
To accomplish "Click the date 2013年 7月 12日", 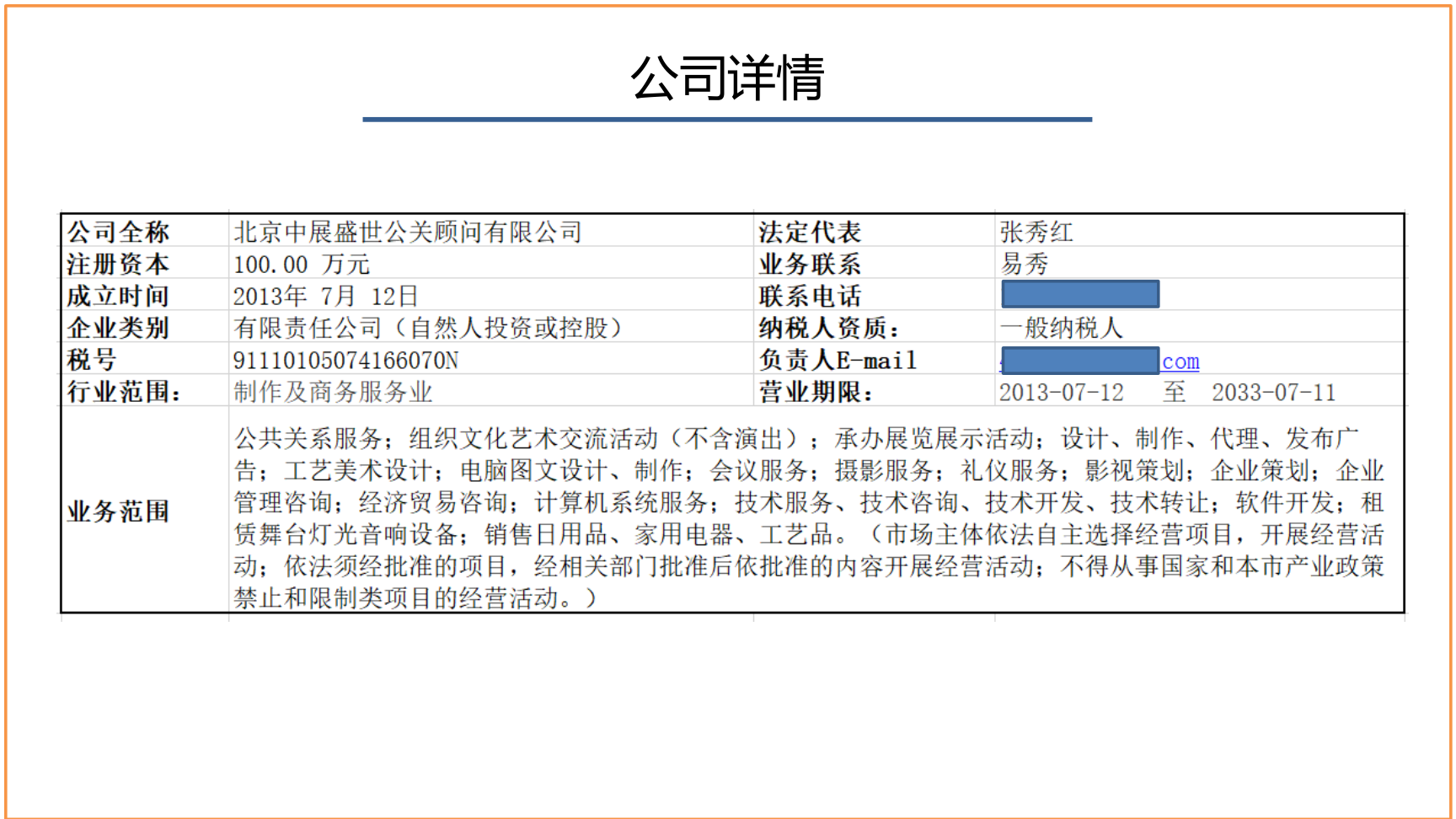I will [326, 296].
